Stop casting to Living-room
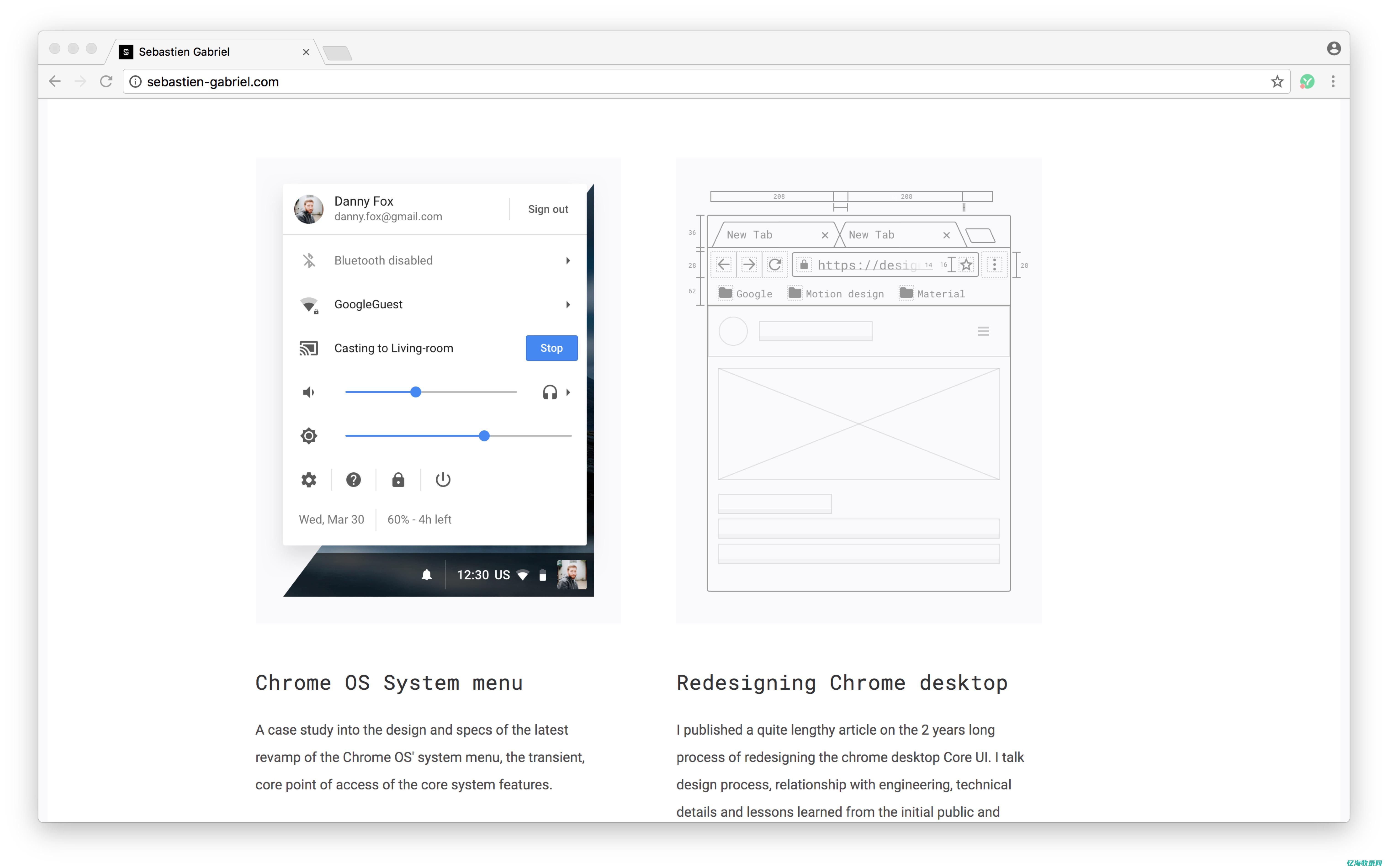Screen dimensions: 1388x868 552,348
